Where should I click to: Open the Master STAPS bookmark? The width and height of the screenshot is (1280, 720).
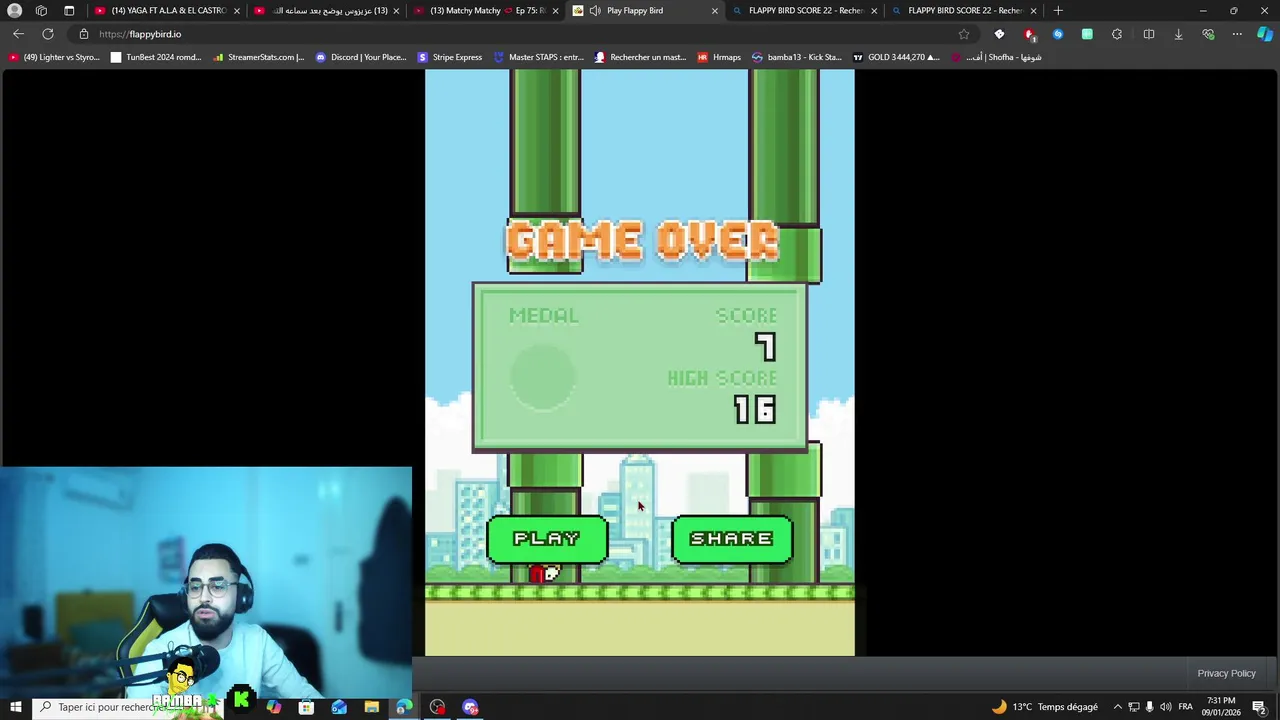tap(539, 57)
